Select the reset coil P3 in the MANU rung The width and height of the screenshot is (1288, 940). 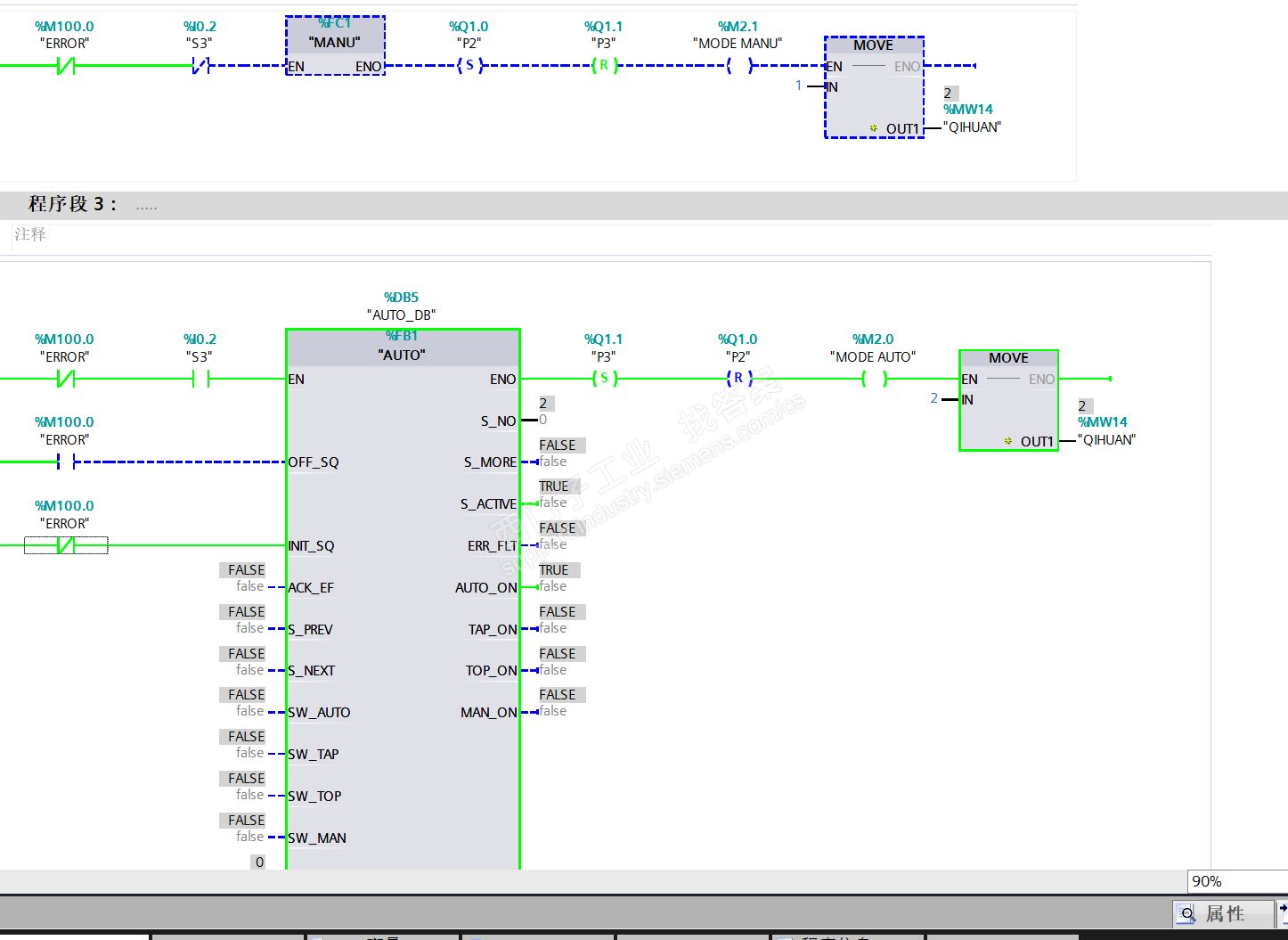(x=604, y=65)
